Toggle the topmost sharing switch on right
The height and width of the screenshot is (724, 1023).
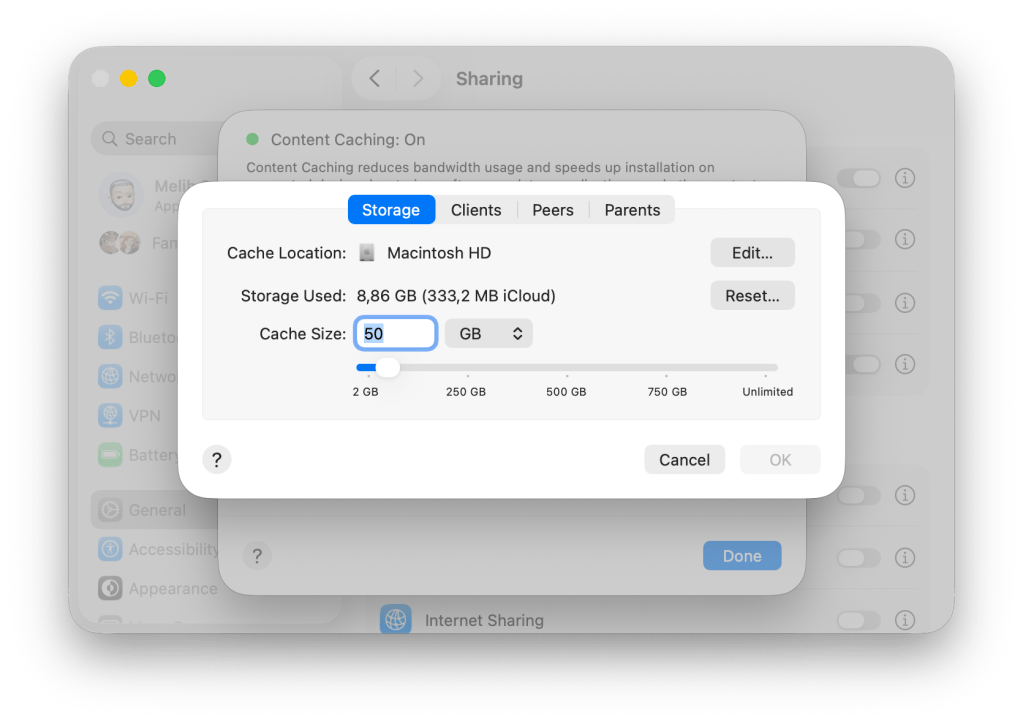click(858, 178)
